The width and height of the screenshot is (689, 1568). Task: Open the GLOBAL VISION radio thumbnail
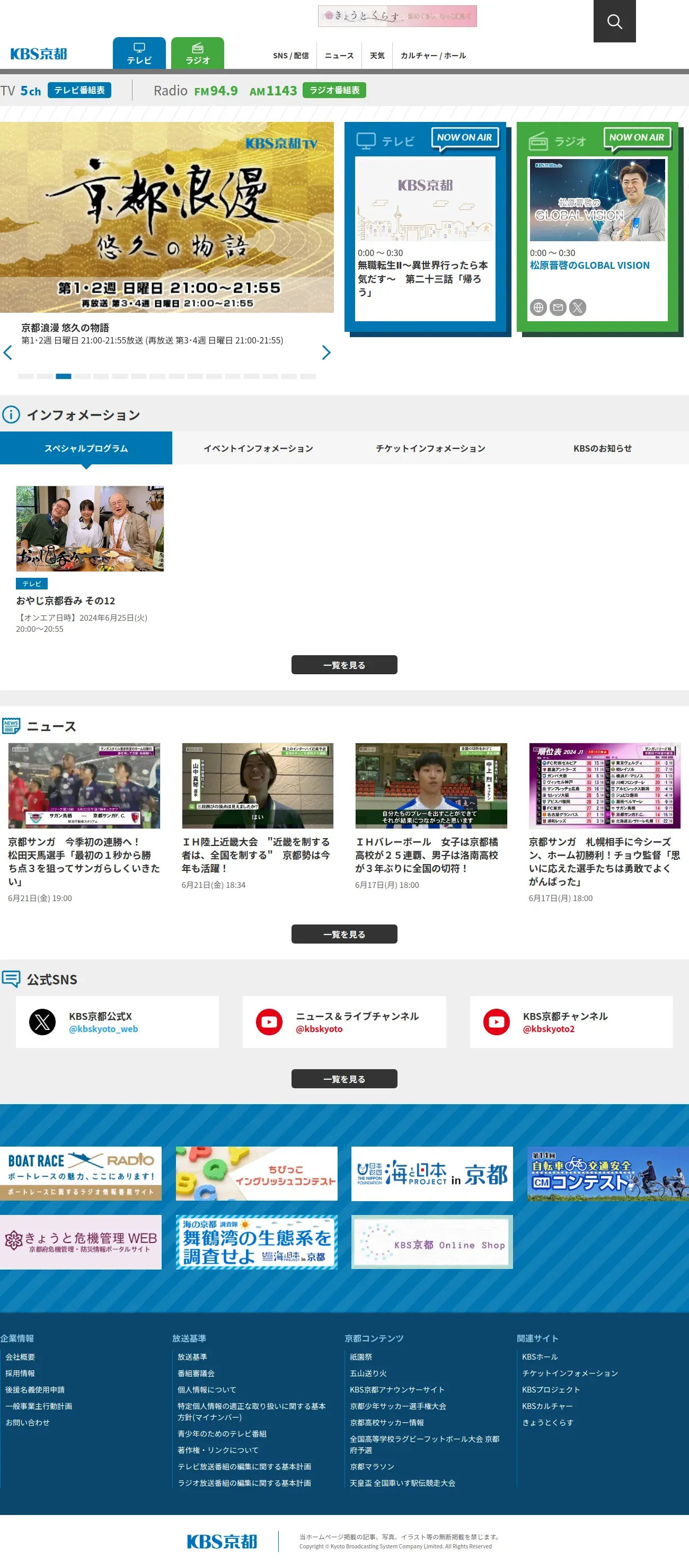[x=597, y=200]
